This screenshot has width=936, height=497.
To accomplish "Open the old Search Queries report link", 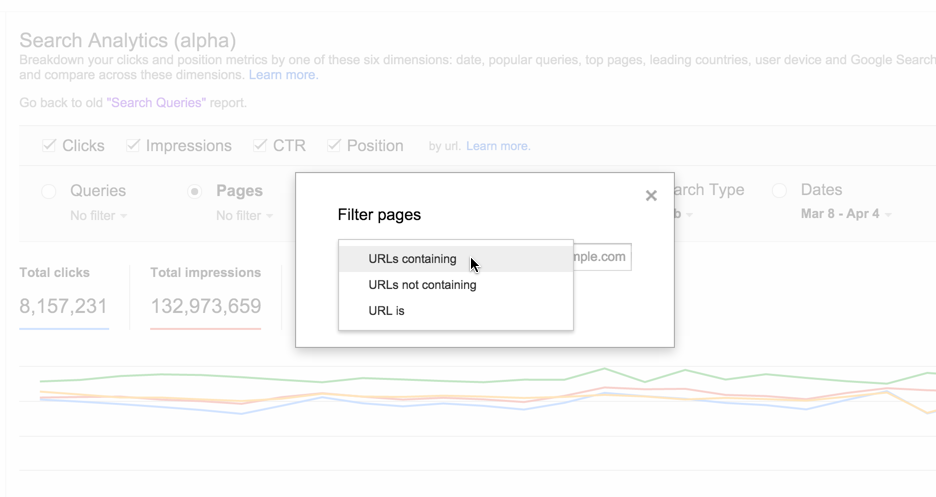I will (x=157, y=103).
